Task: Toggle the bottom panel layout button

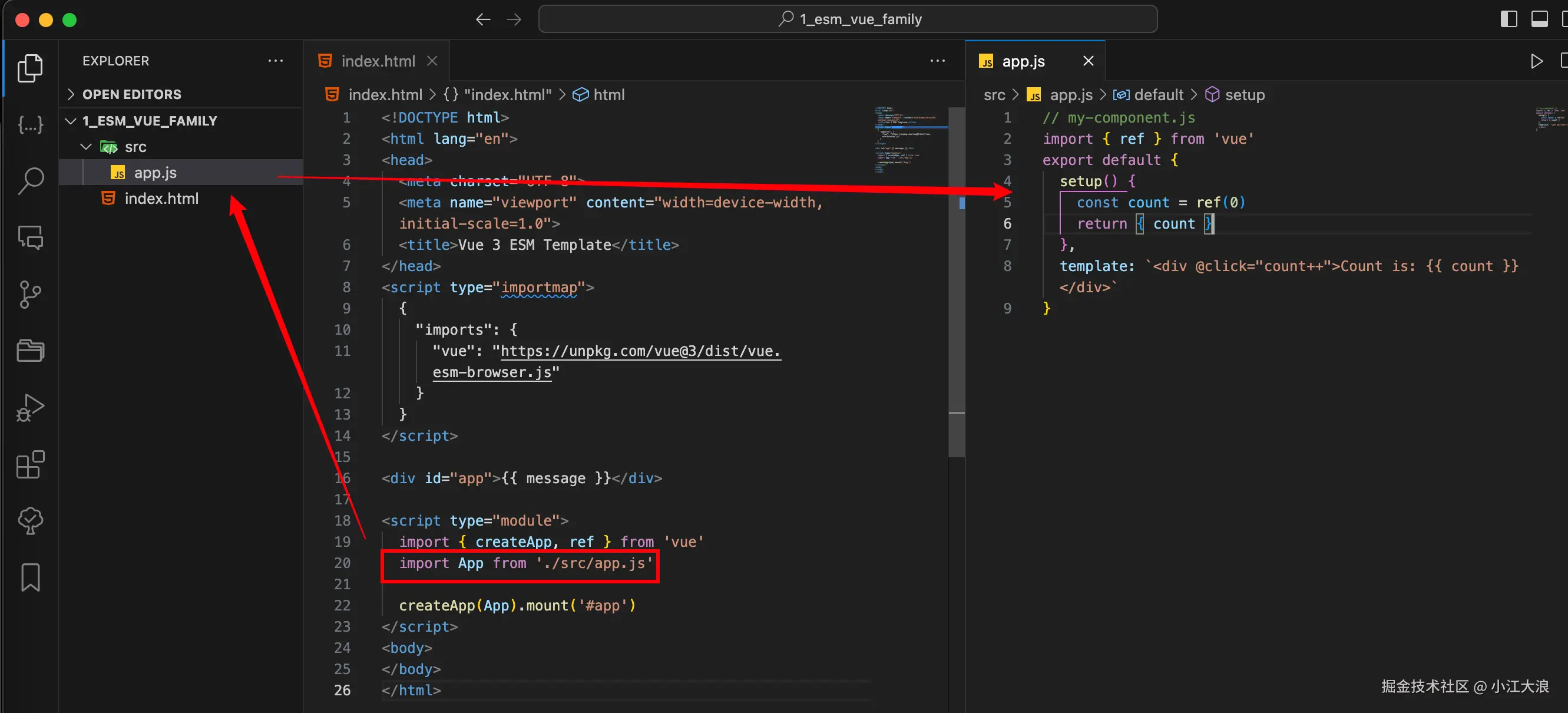Action: (1539, 19)
